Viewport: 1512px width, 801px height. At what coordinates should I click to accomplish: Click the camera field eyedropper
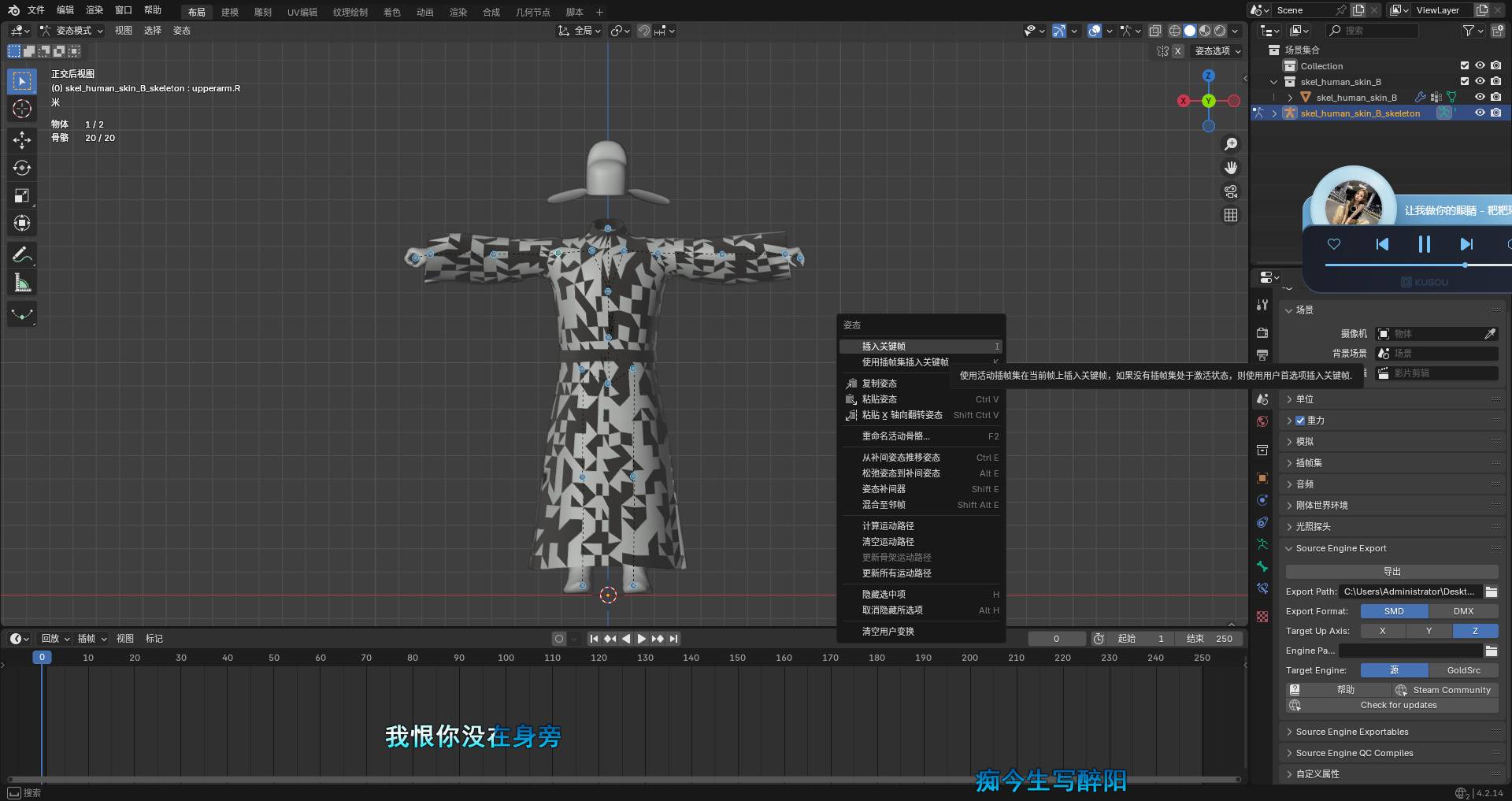coord(1490,334)
